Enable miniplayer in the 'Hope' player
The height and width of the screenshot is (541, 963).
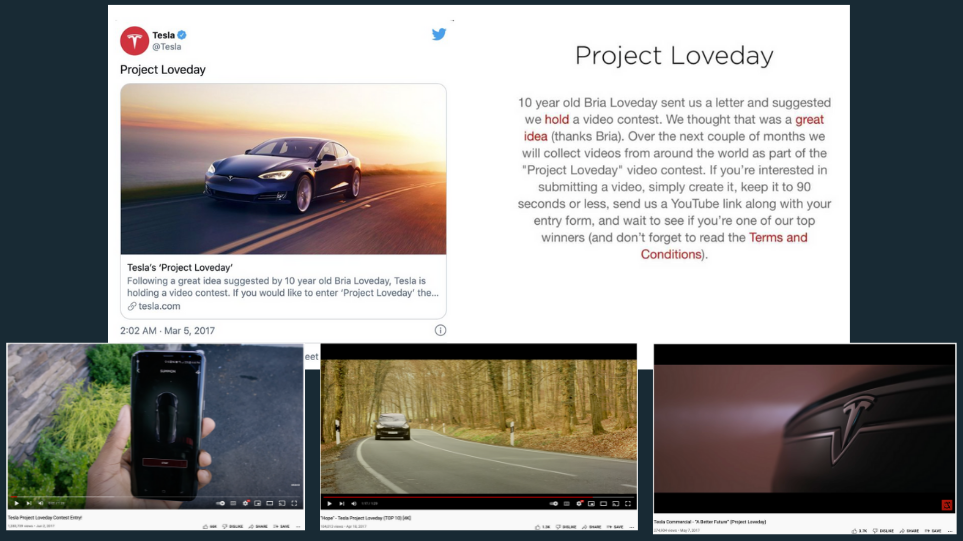[x=591, y=504]
